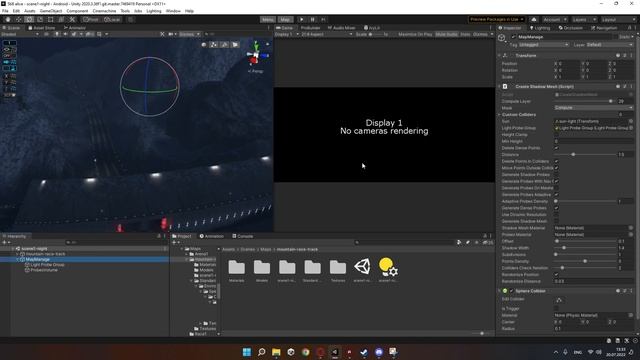Adjust the Points Density slider
The width and height of the screenshot is (640, 360).
[584, 261]
